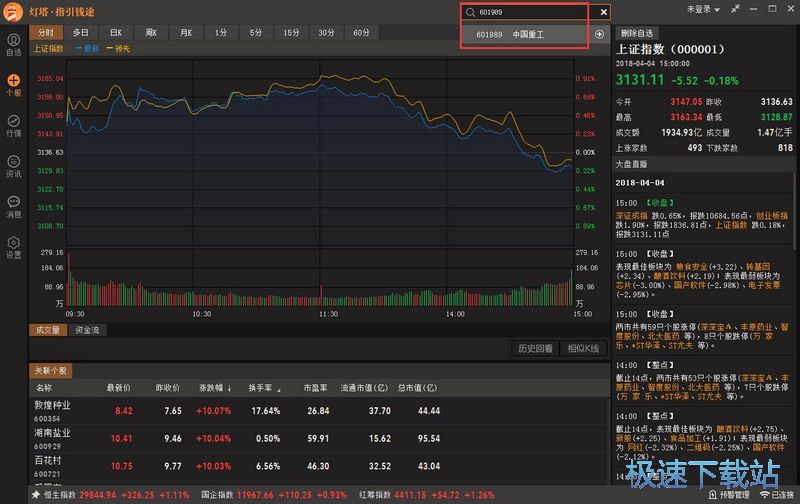This screenshot has height=504, width=800.
Task: Open 预警管理 alert management
Action: (729, 494)
